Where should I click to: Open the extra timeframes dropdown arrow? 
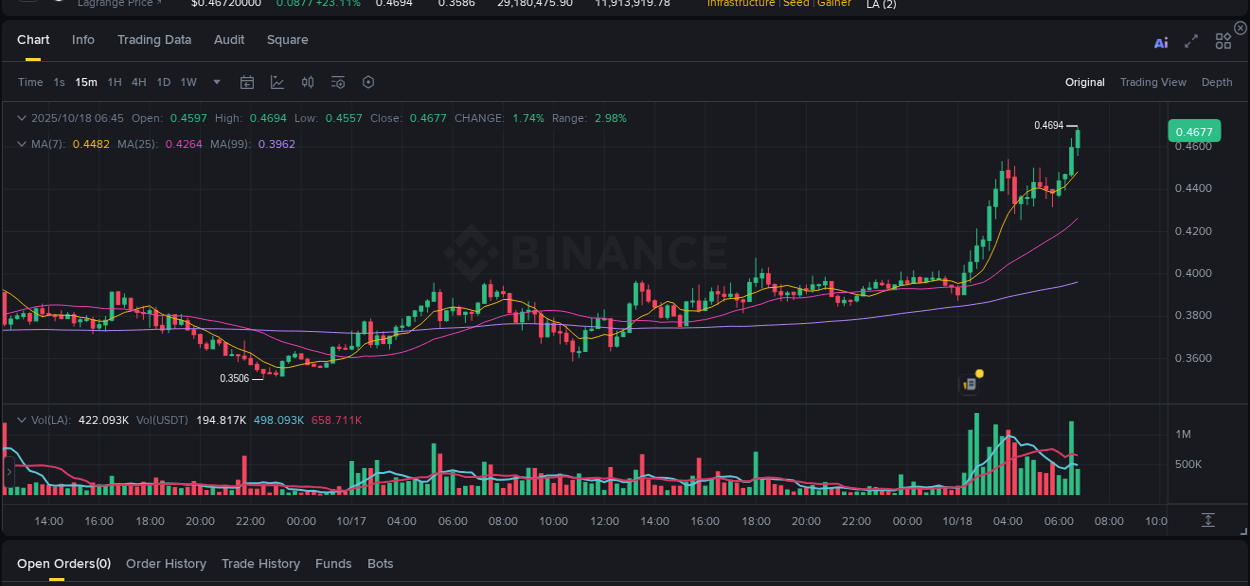coord(216,82)
